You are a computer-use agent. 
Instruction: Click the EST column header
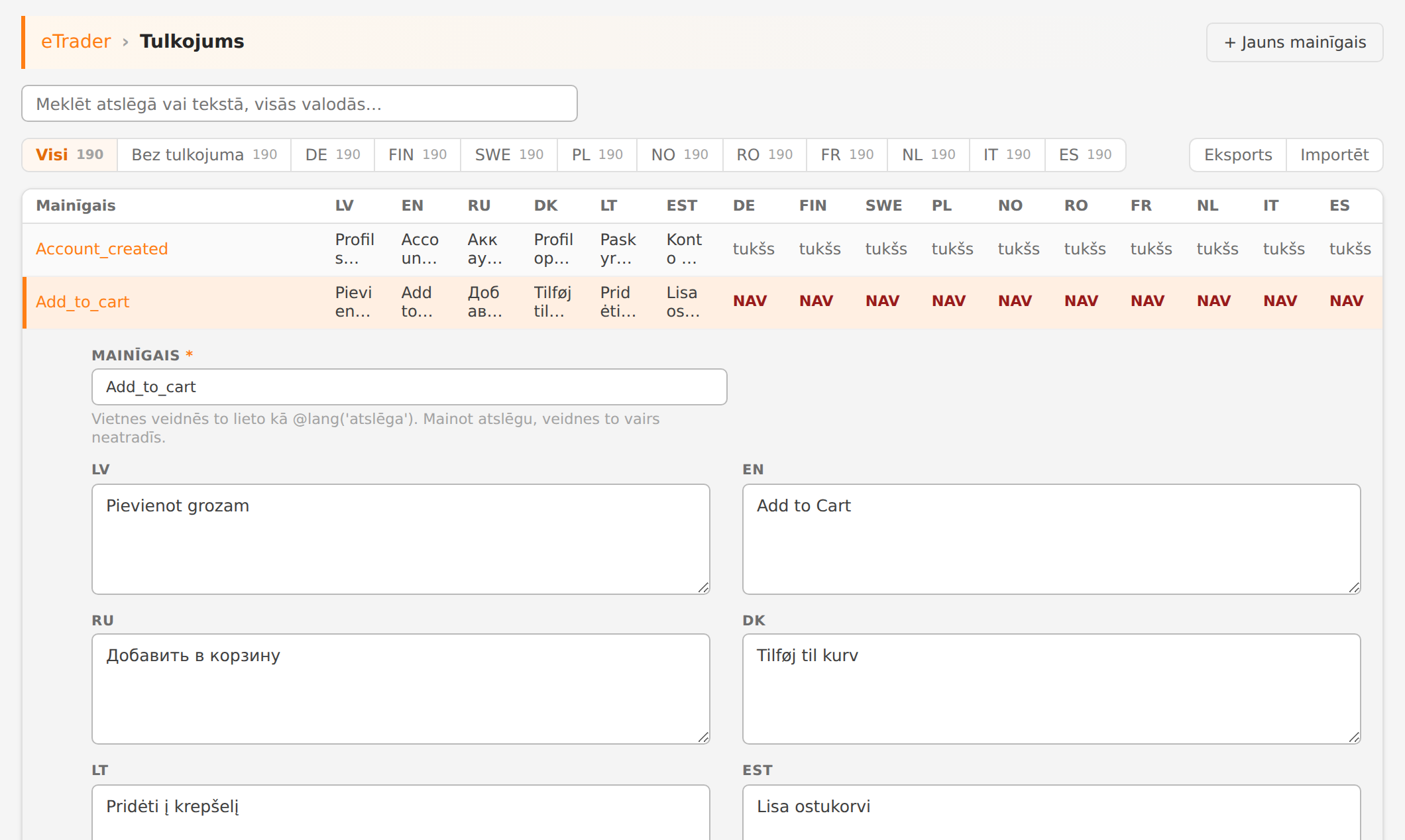click(x=681, y=206)
